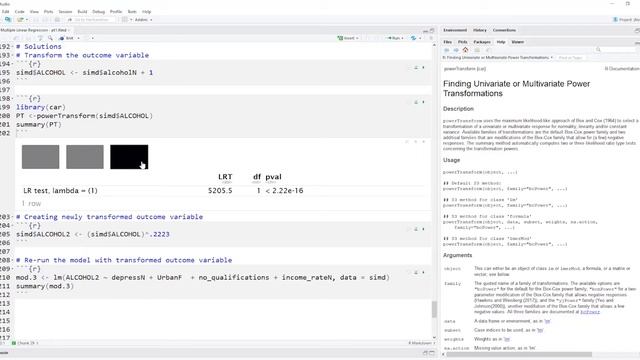The height and width of the screenshot is (360, 640).
Task: Clear chunk output above LRT table
Action: click(x=424, y=142)
